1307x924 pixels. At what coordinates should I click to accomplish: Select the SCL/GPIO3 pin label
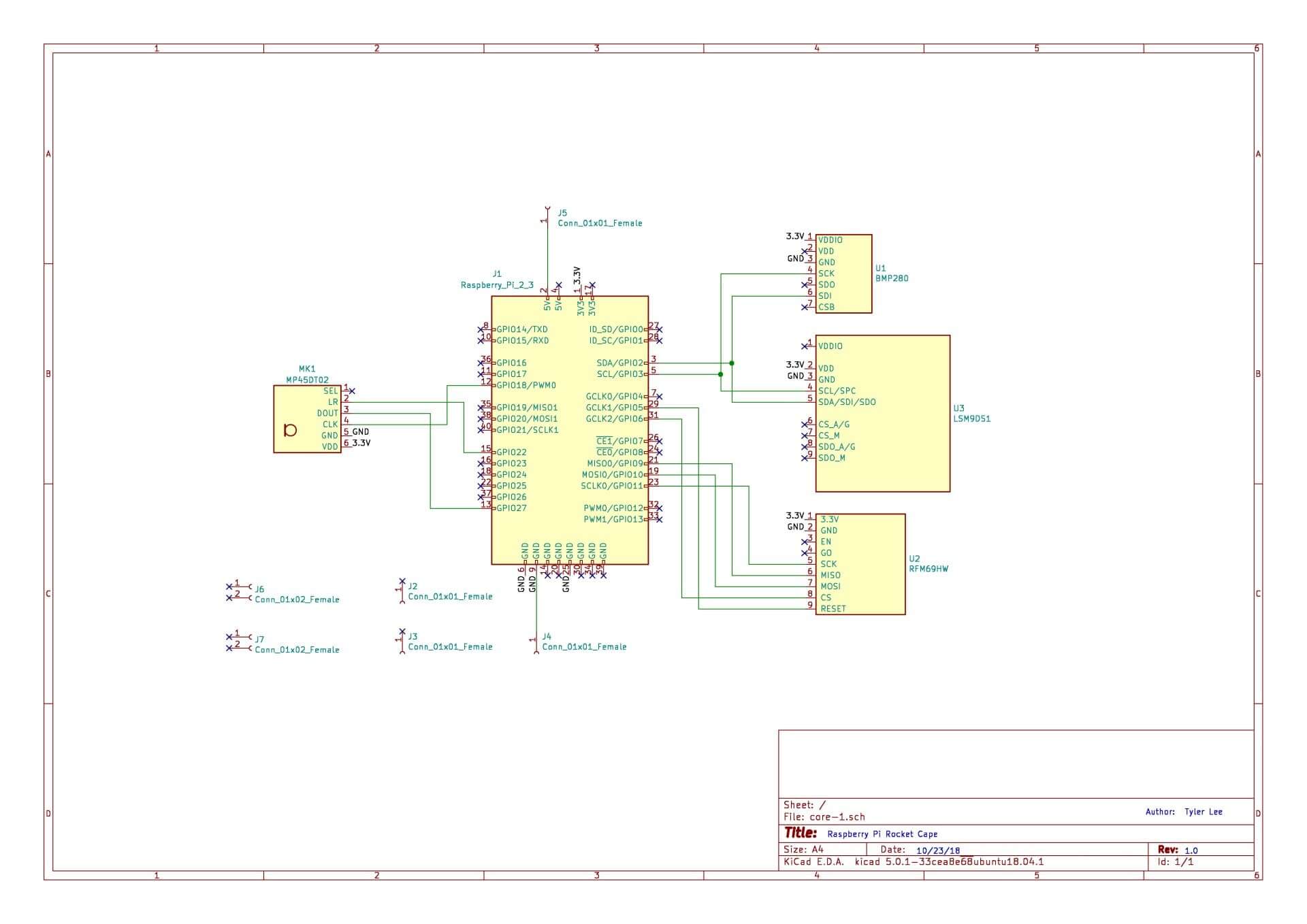click(619, 374)
